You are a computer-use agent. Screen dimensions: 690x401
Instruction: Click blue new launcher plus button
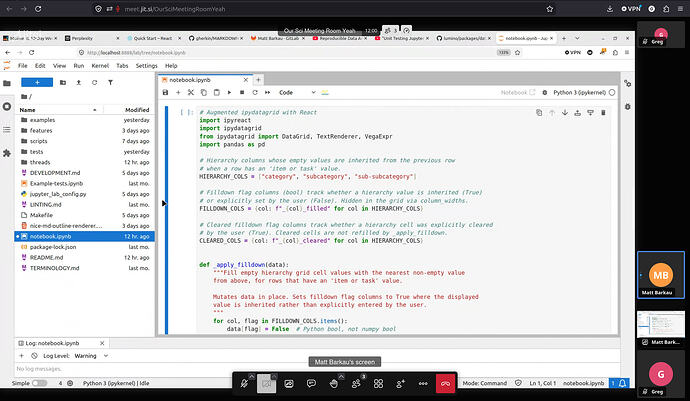tap(37, 82)
